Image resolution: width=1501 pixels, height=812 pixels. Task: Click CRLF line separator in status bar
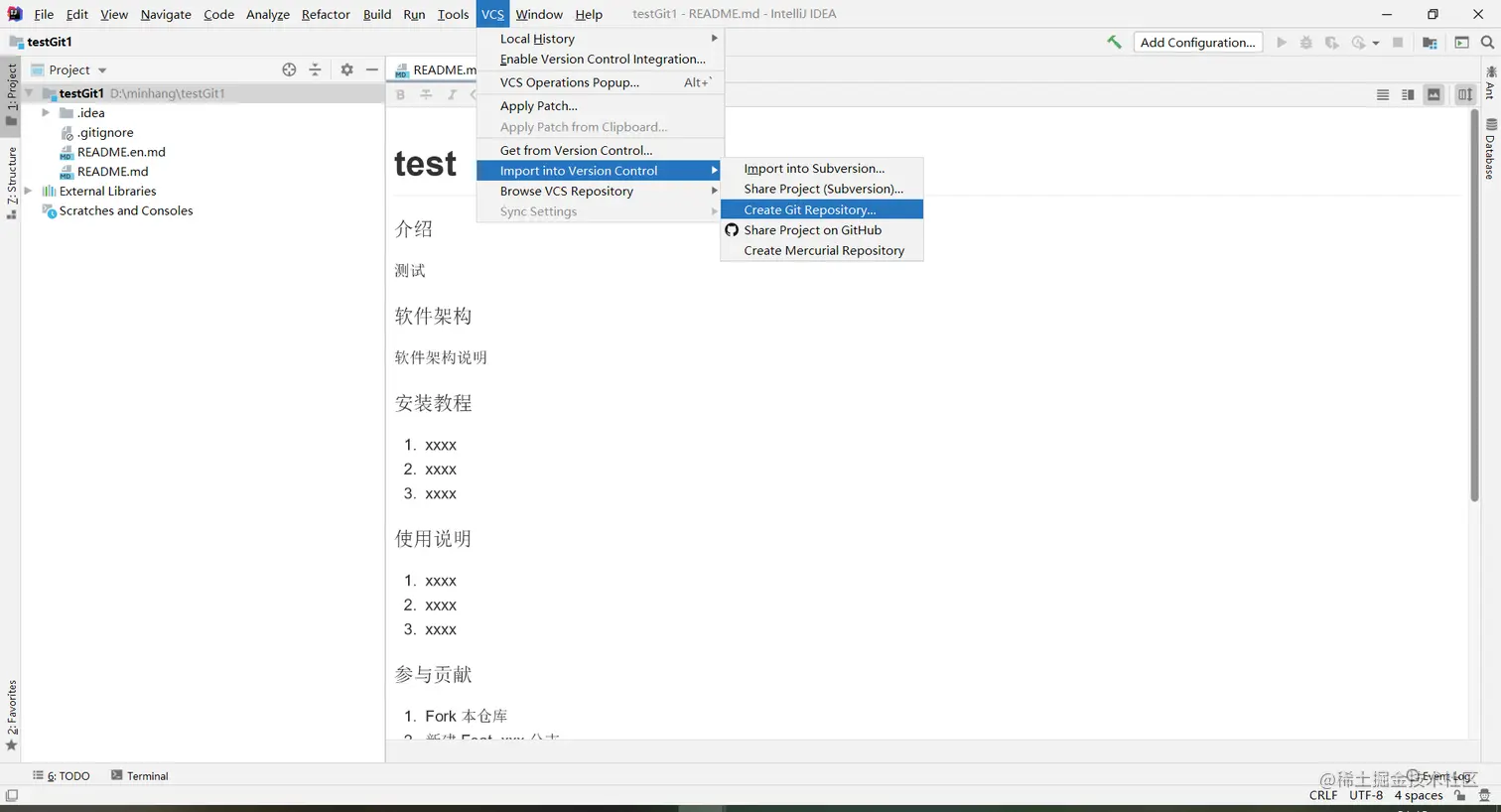[x=1323, y=795]
